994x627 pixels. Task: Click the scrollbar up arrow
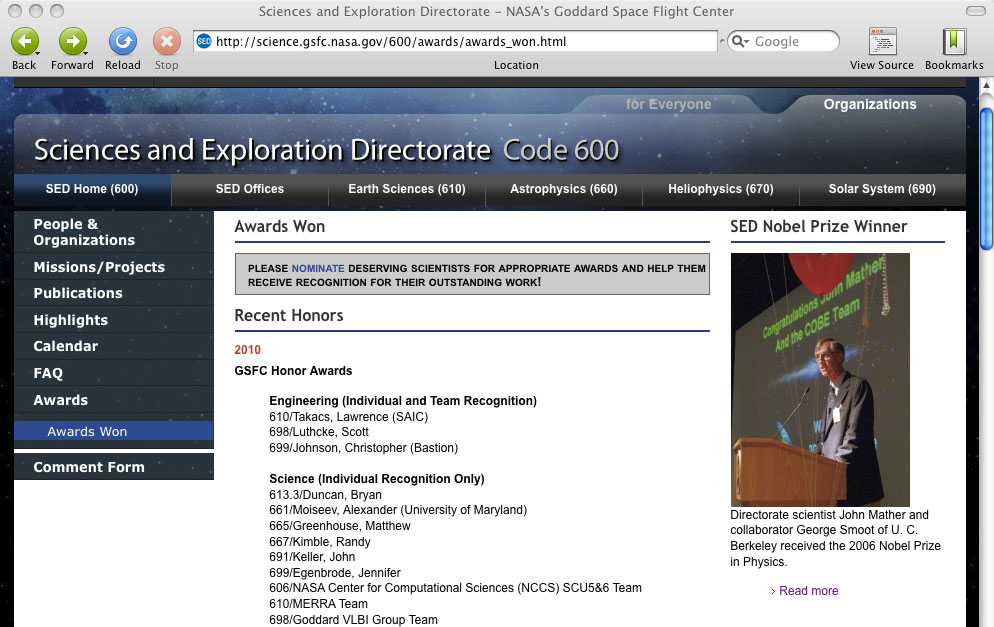[x=986, y=85]
